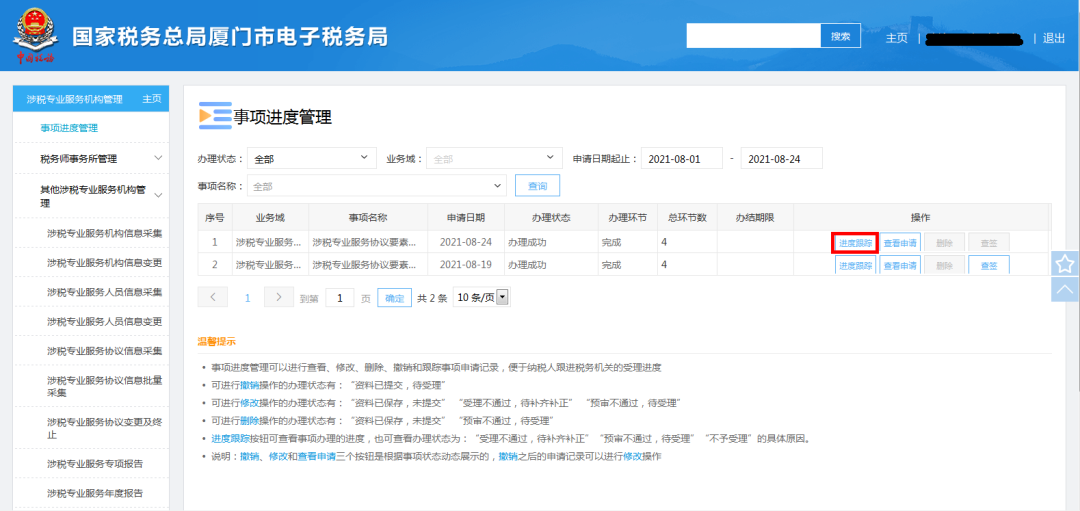The width and height of the screenshot is (1080, 511).
Task: Open 涉税专业服务协议变更及终止
Action: tap(105, 428)
